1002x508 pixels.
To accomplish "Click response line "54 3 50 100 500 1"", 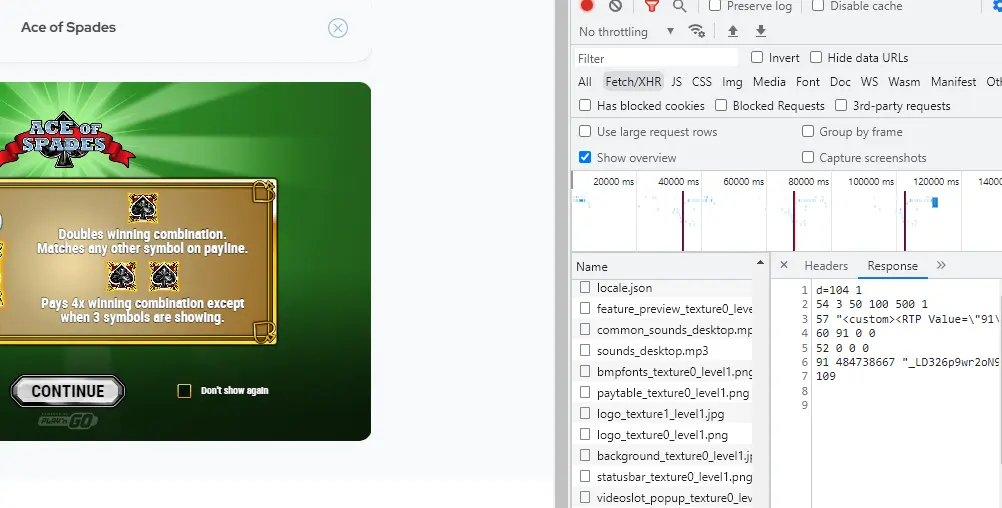I will click(x=872, y=304).
